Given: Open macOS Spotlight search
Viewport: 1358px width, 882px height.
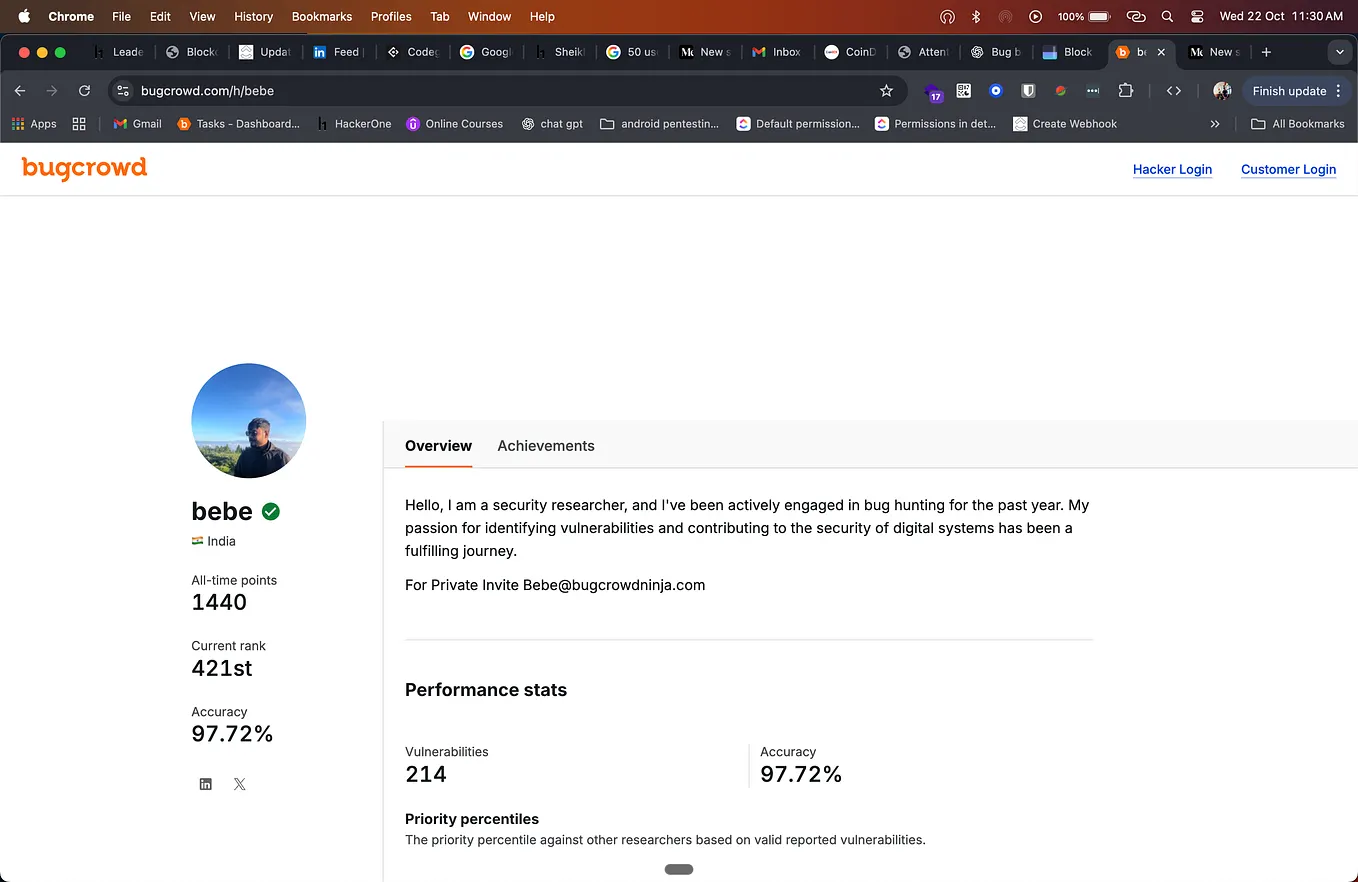Looking at the screenshot, I should (1167, 17).
